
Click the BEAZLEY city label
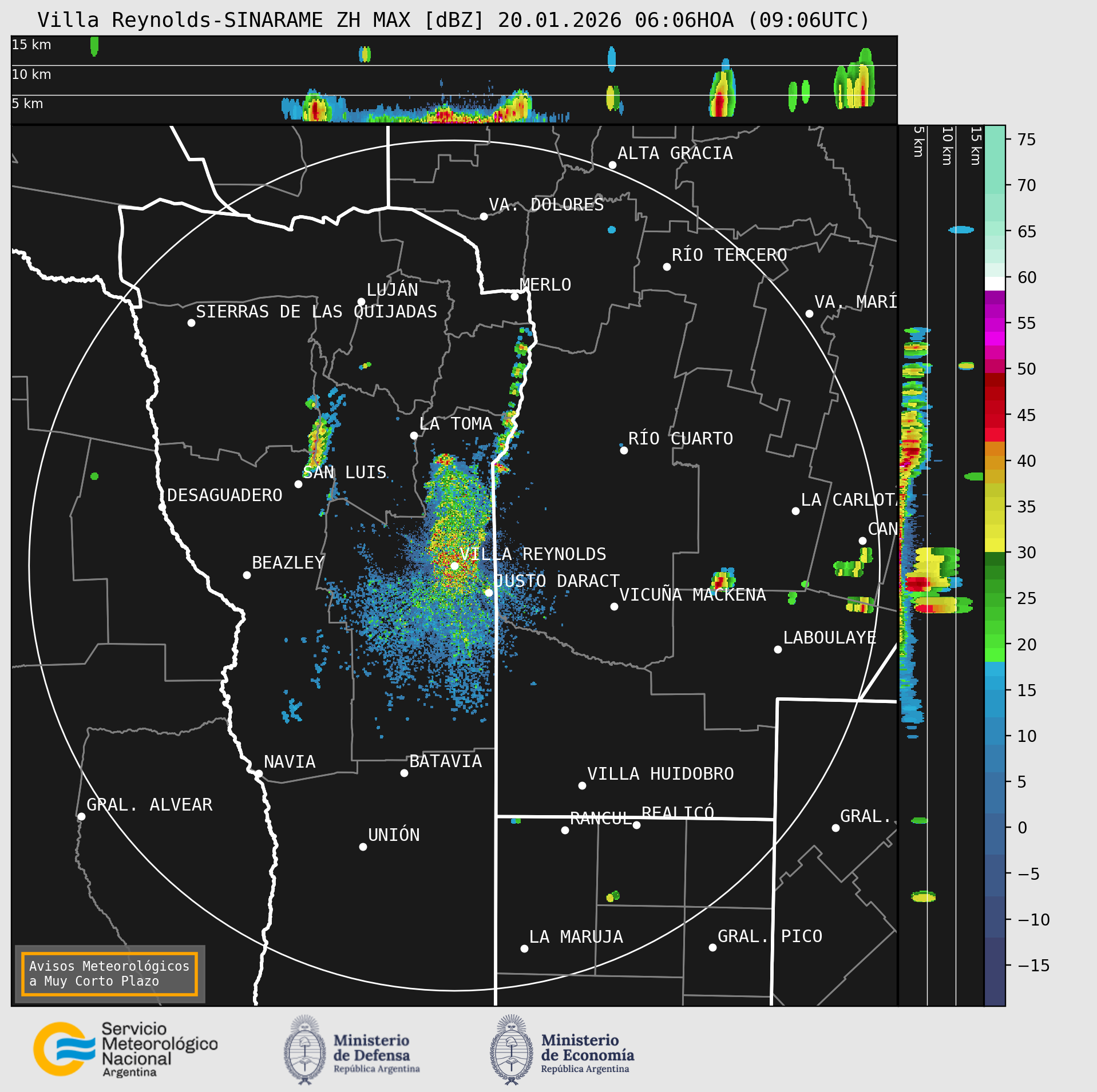pos(288,563)
